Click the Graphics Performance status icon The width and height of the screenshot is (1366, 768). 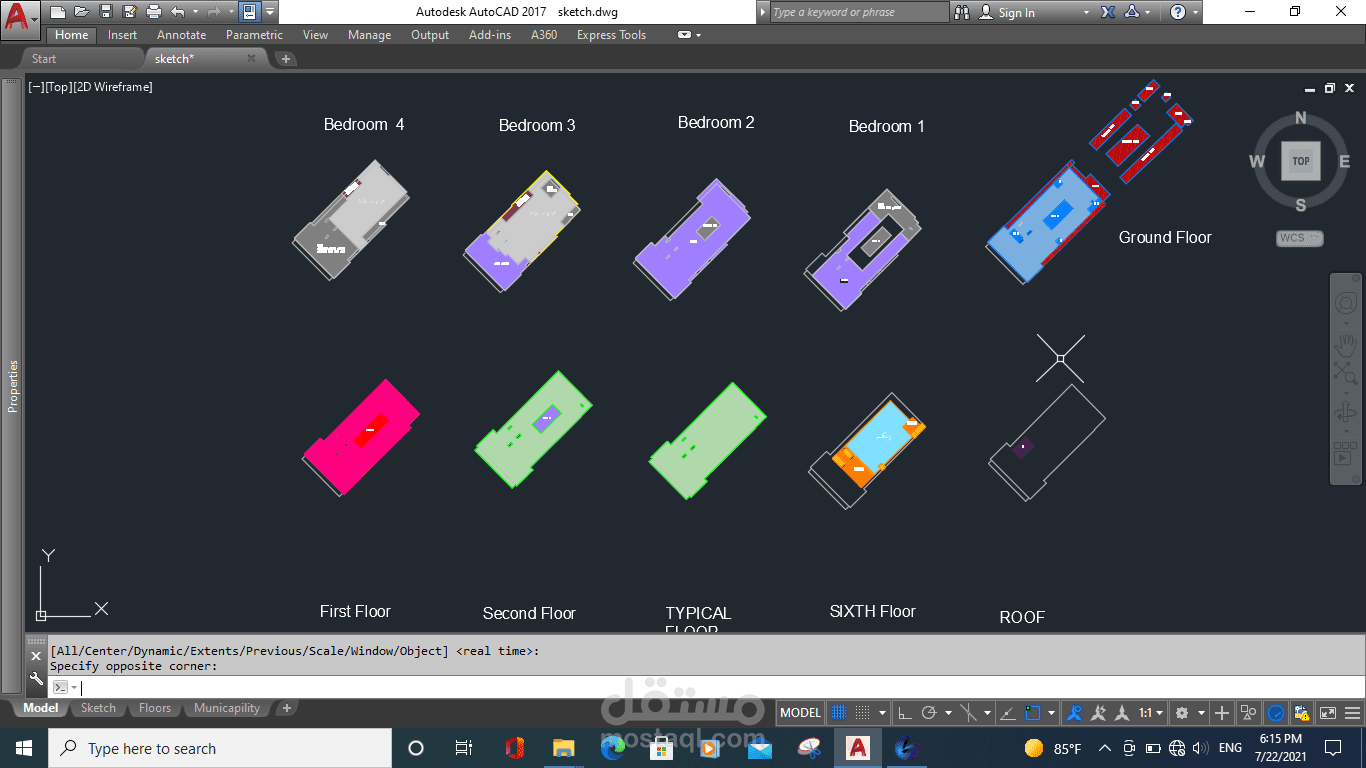pyautogui.click(x=1276, y=713)
